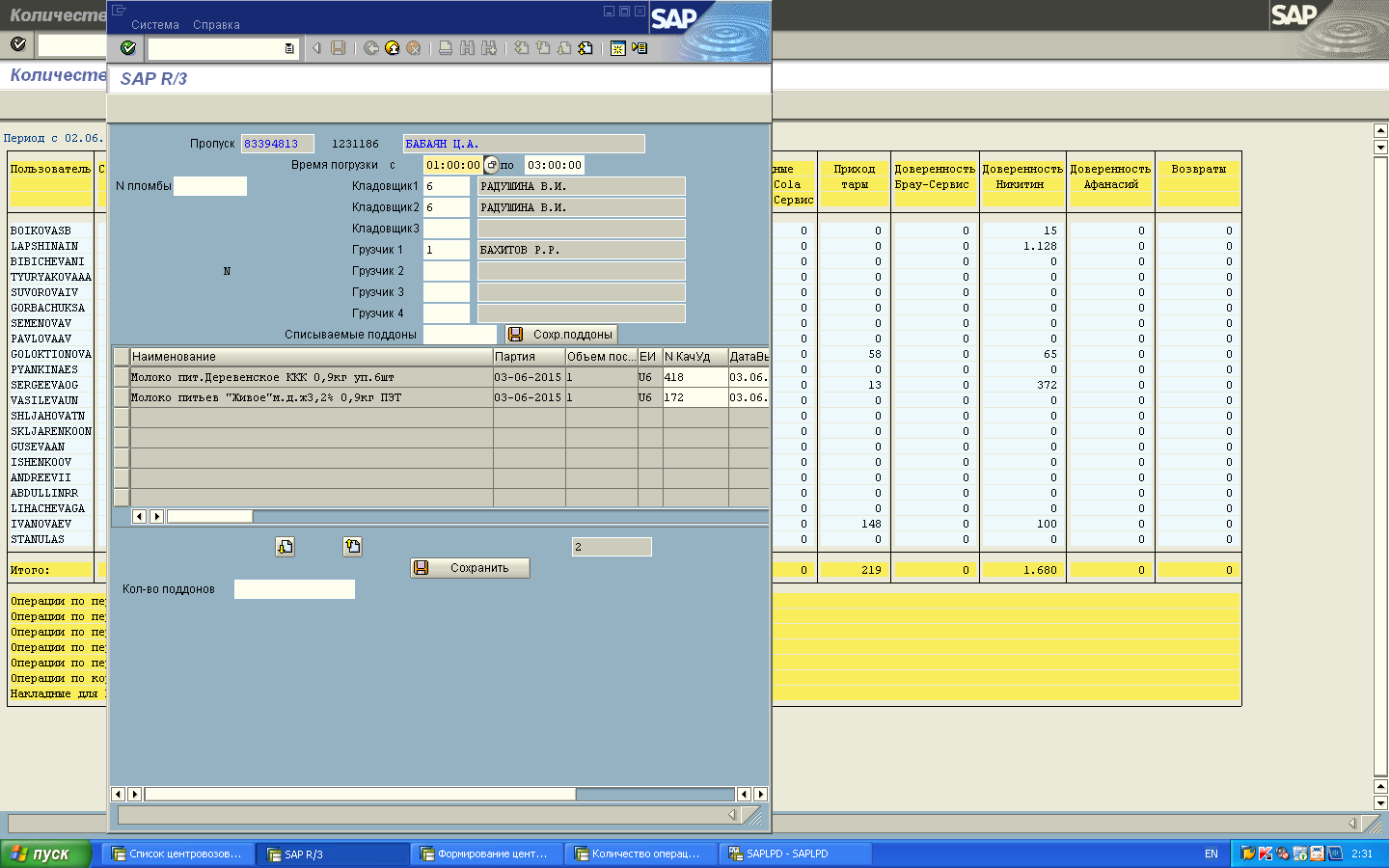Viewport: 1389px width, 868px height.
Task: Click the create new session icon
Action: pos(618,48)
